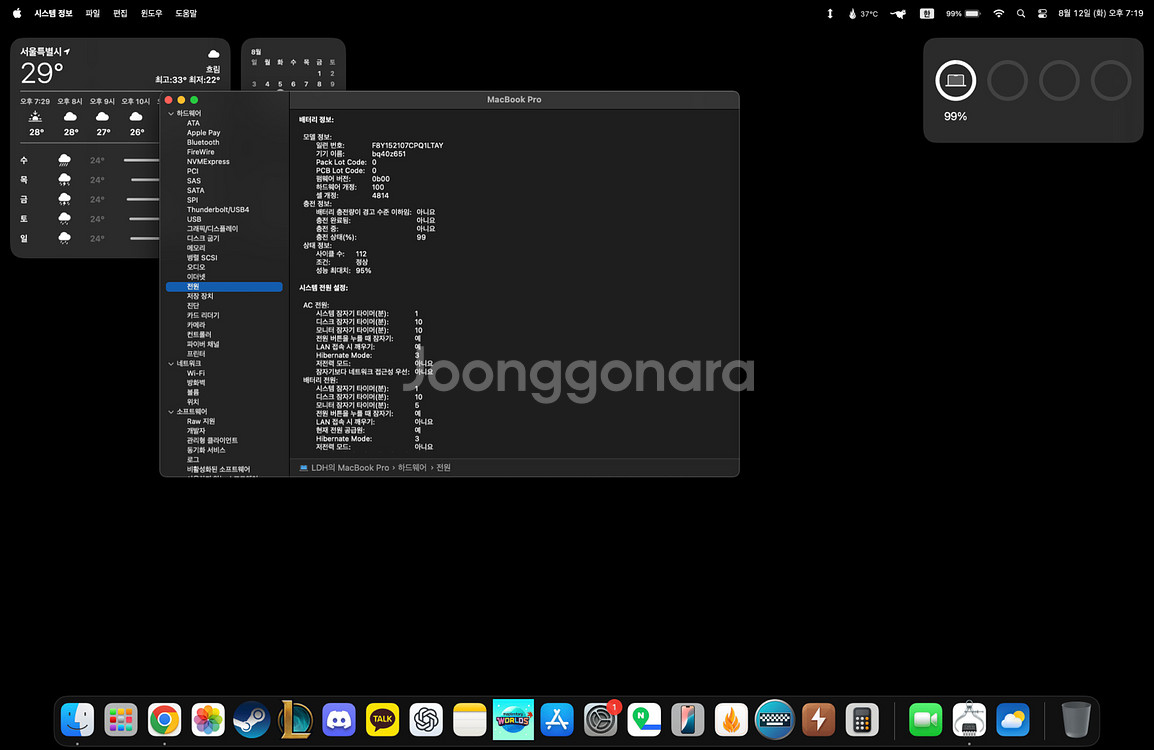Open the Photos app in Dock
Screen dimensions: 1154x750
tap(208, 719)
